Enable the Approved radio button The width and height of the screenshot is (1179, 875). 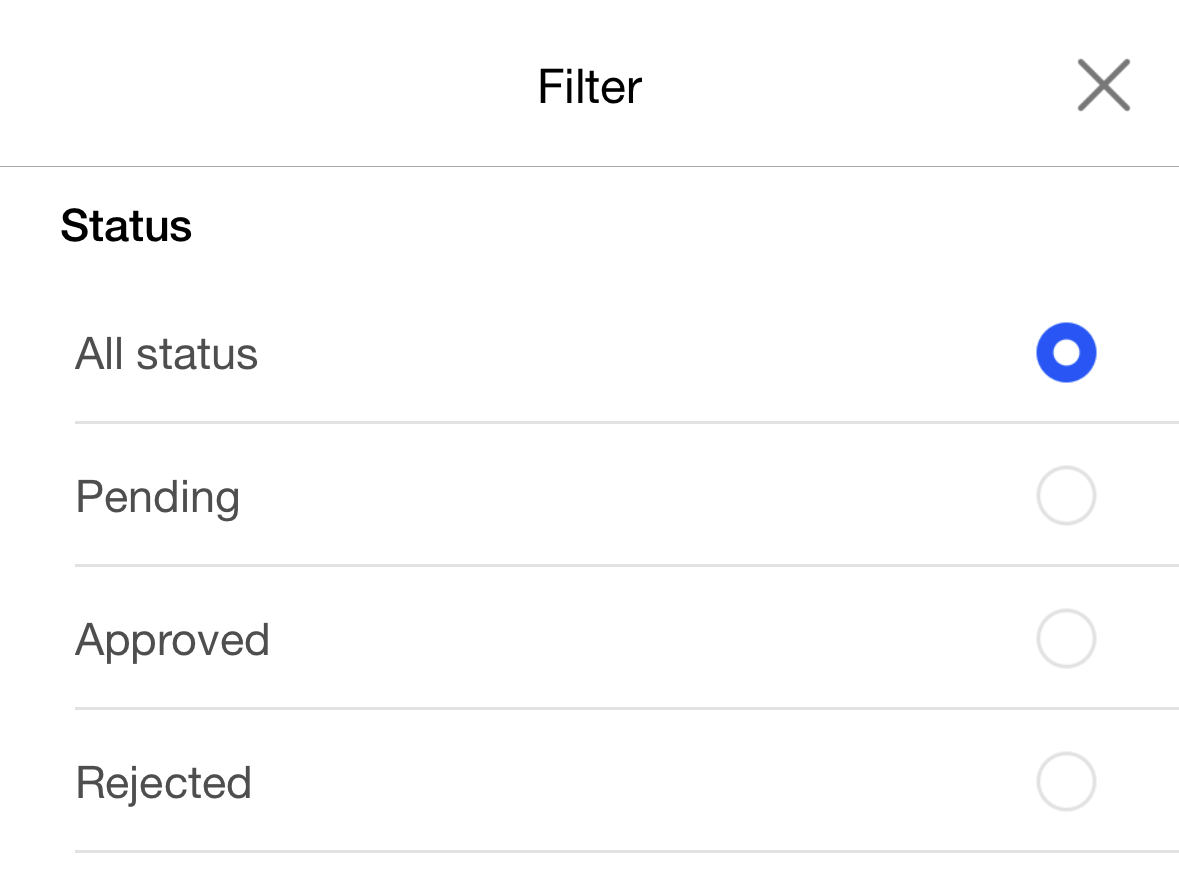coord(1066,638)
